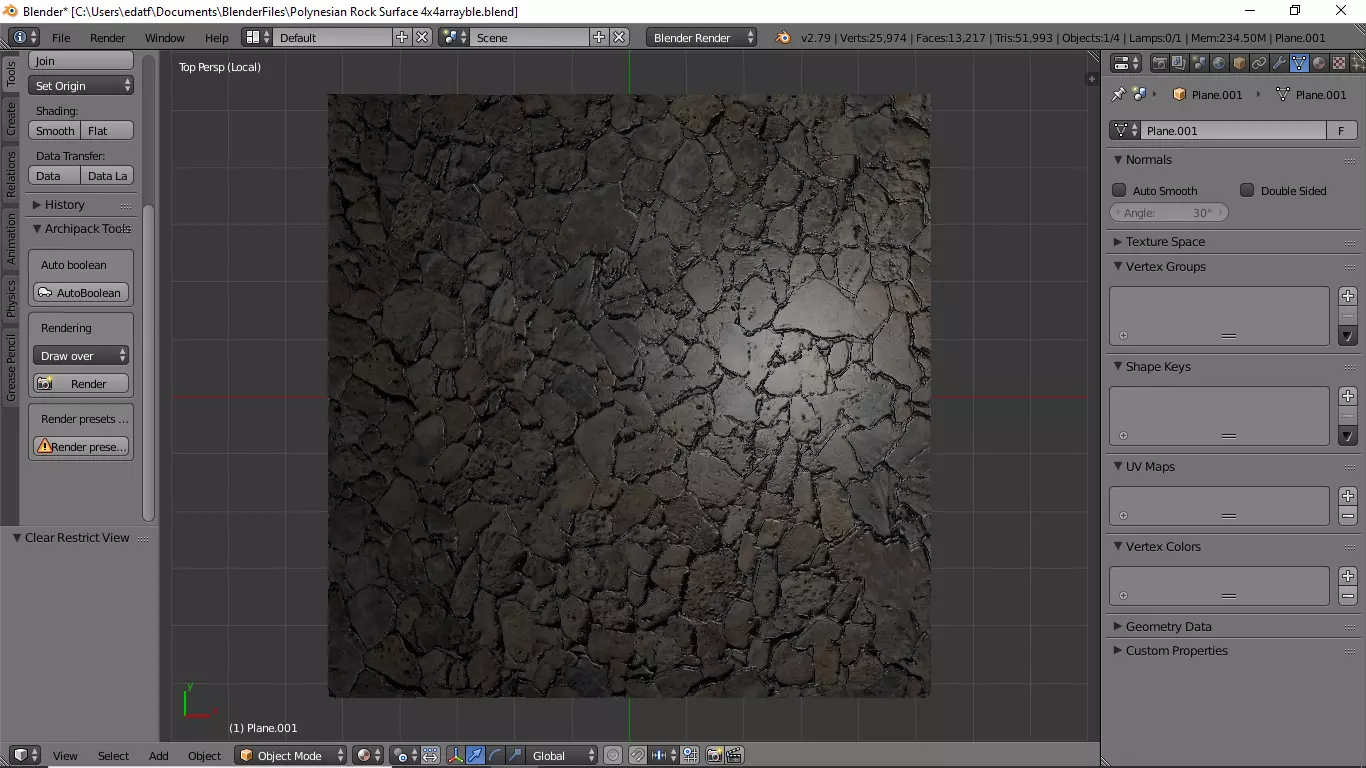Enable the Double Sided checkbox
This screenshot has height=768, width=1366.
(1247, 190)
